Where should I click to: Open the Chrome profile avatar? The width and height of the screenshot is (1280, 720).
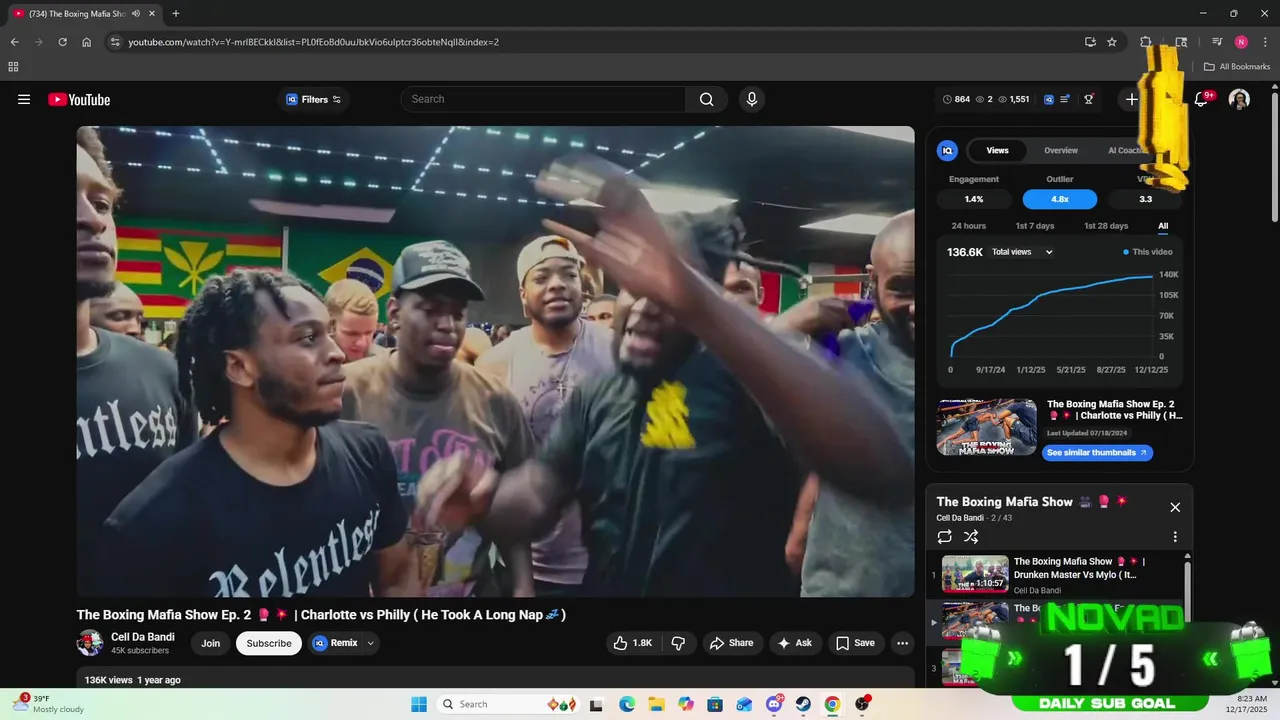click(x=1241, y=42)
